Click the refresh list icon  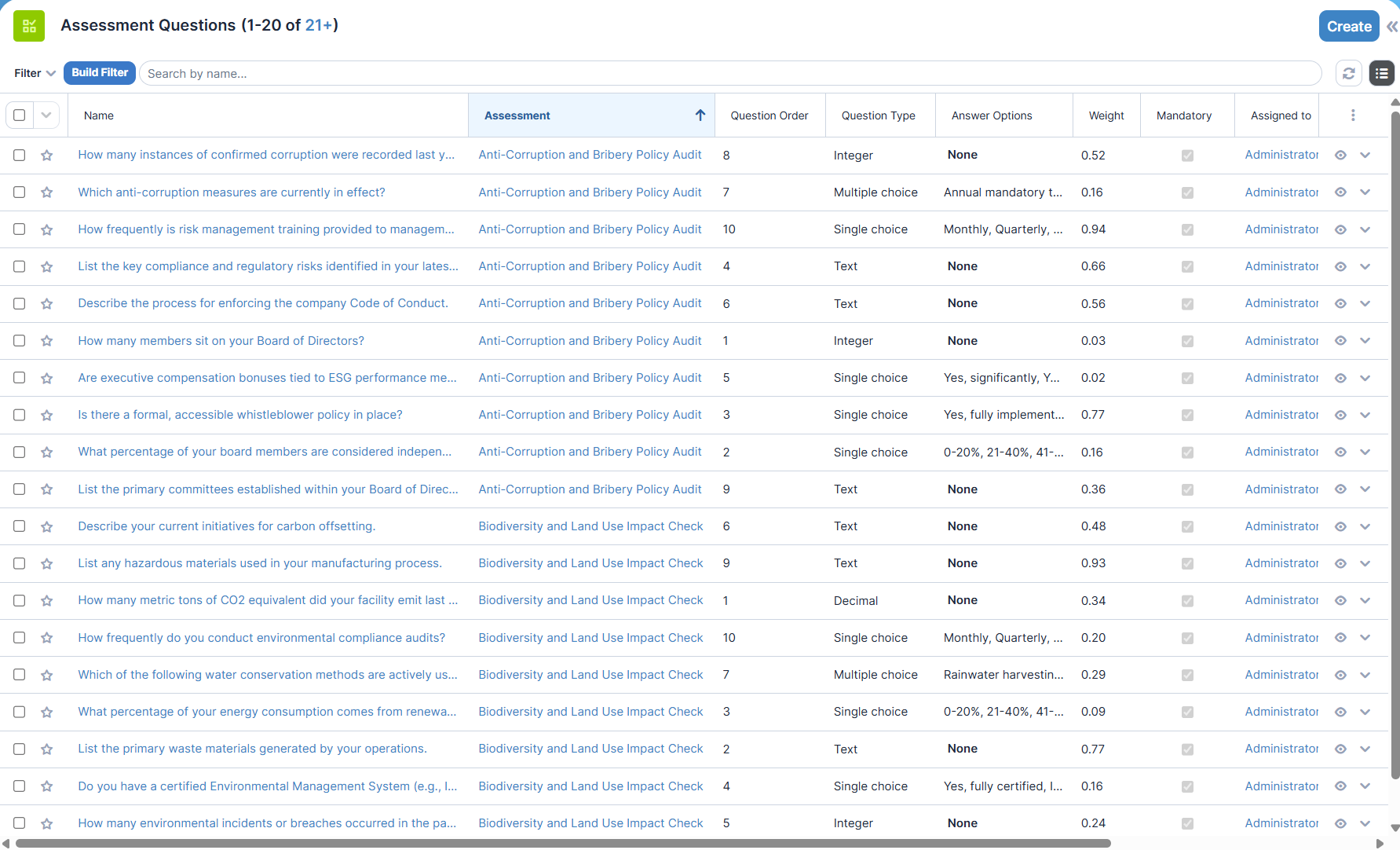1349,73
